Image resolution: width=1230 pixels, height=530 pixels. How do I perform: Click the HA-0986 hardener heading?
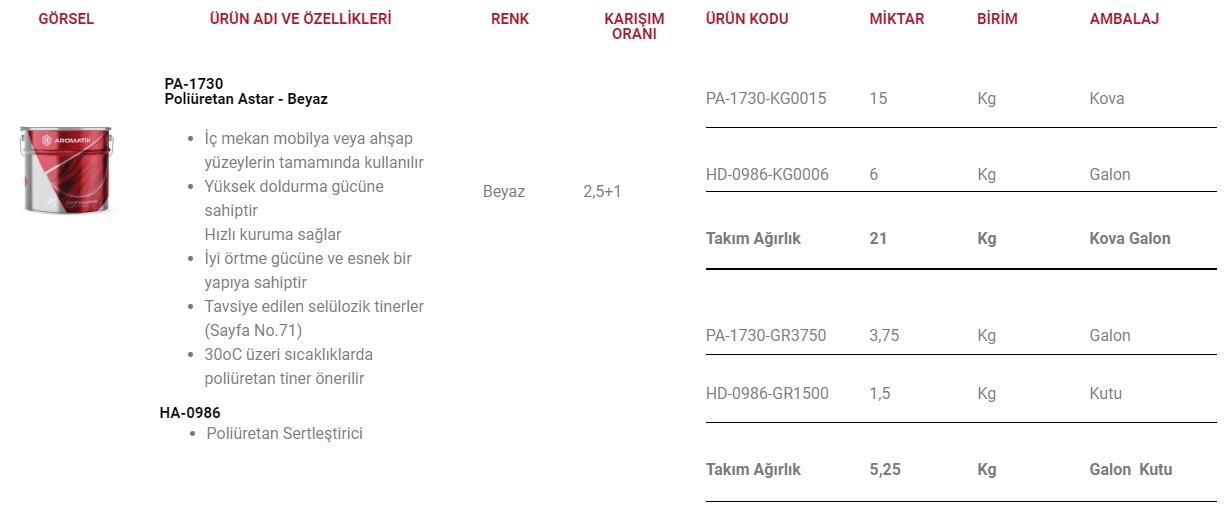tap(190, 413)
